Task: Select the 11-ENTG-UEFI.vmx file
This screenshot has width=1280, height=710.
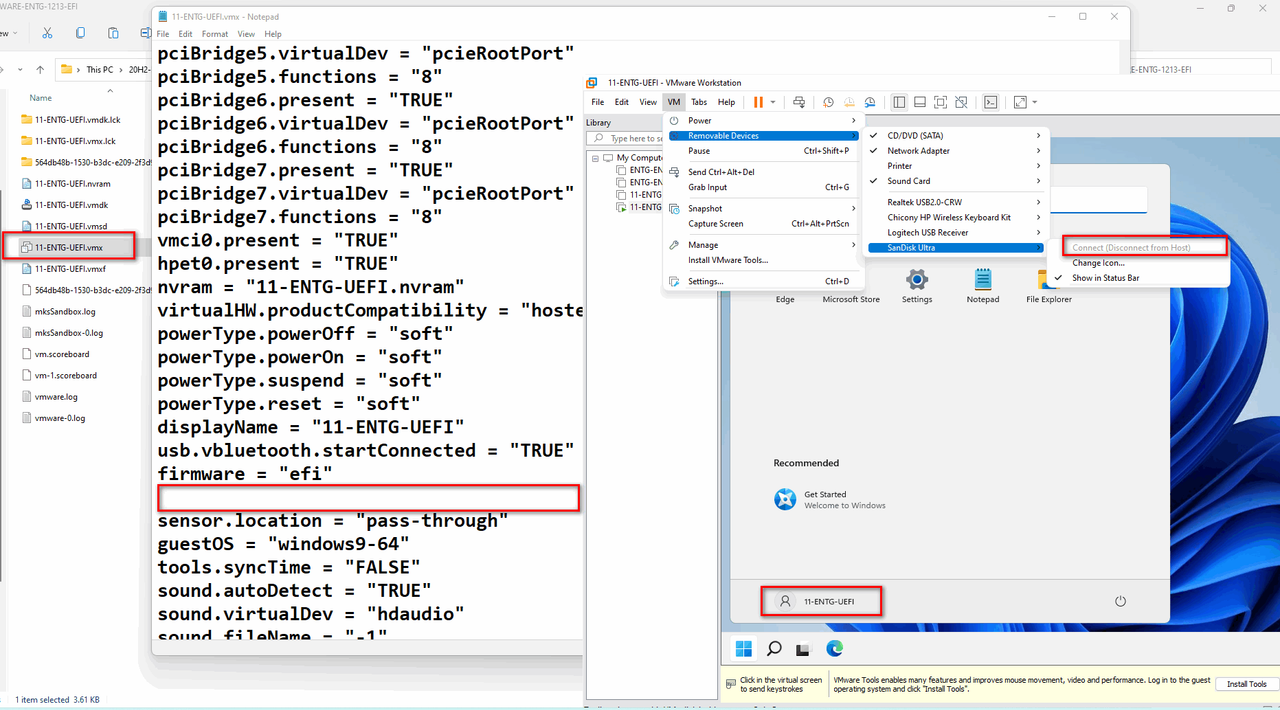Action: [68, 246]
